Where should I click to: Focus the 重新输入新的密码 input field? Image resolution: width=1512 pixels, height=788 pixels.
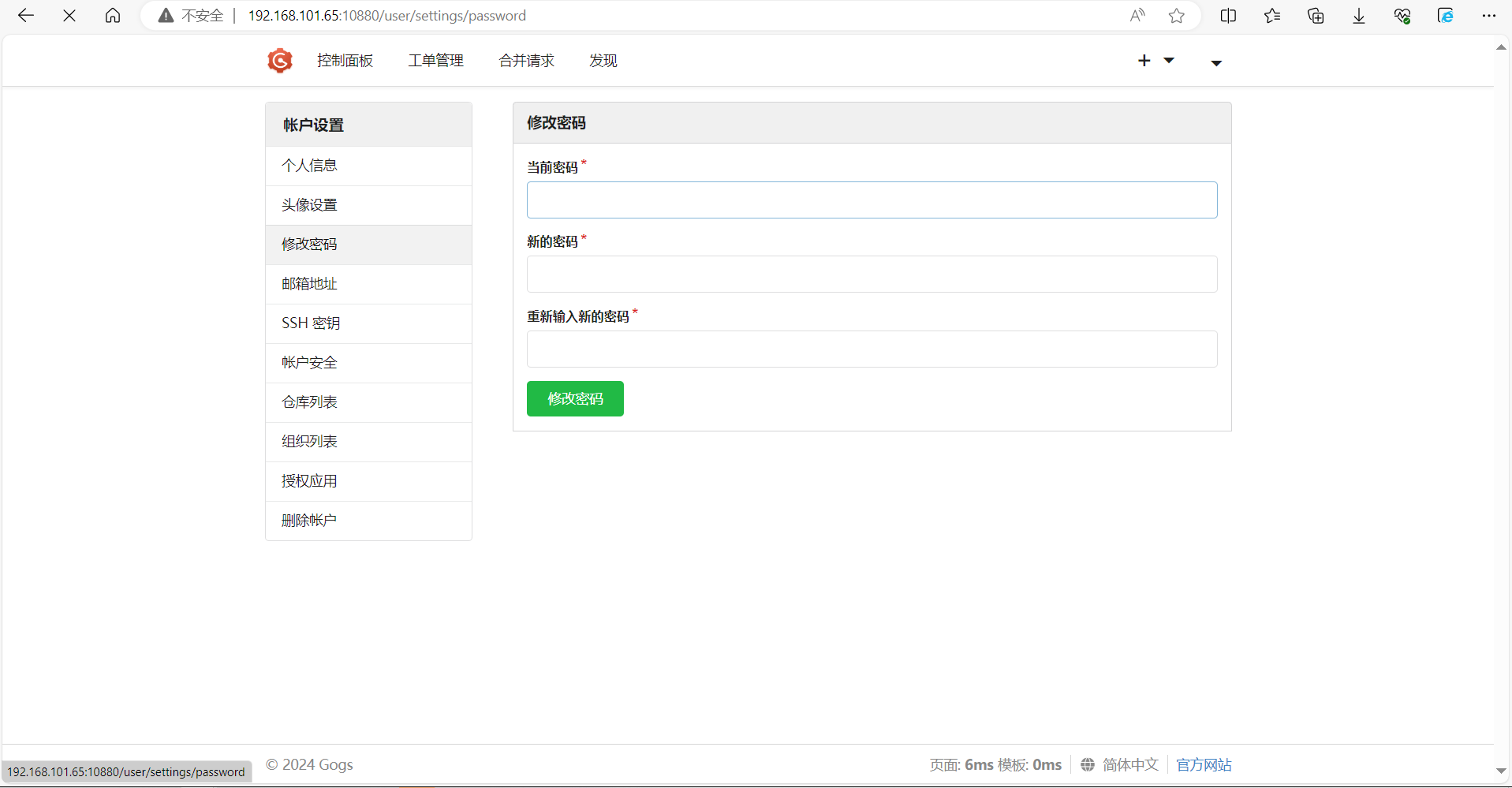pyautogui.click(x=872, y=349)
